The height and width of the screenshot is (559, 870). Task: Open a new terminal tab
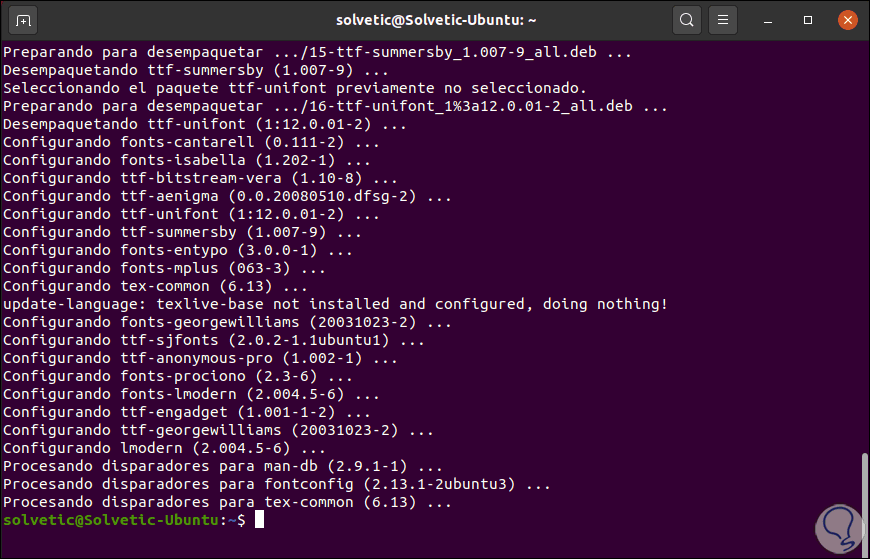[24, 19]
